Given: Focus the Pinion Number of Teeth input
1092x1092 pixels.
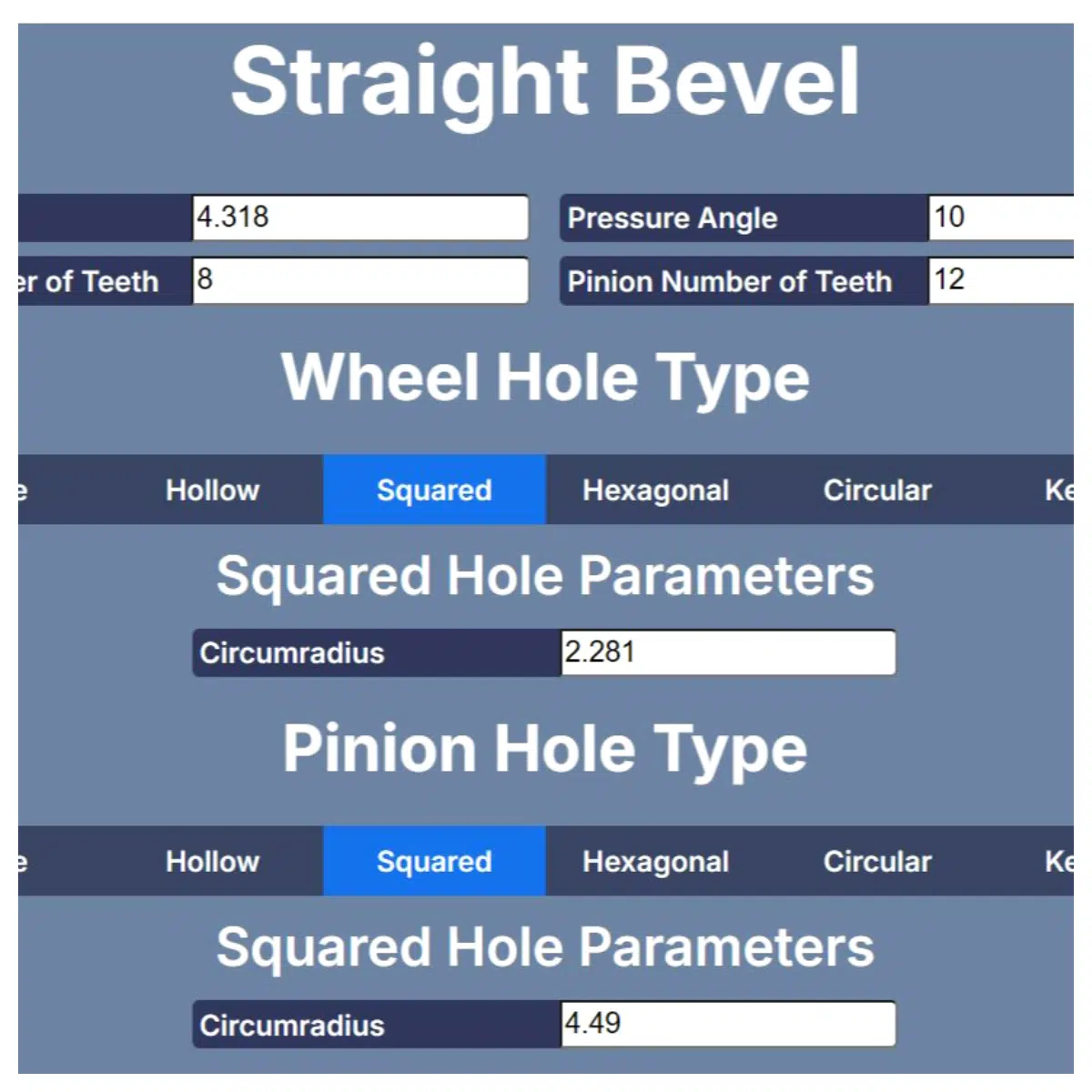Looking at the screenshot, I should 1001,280.
